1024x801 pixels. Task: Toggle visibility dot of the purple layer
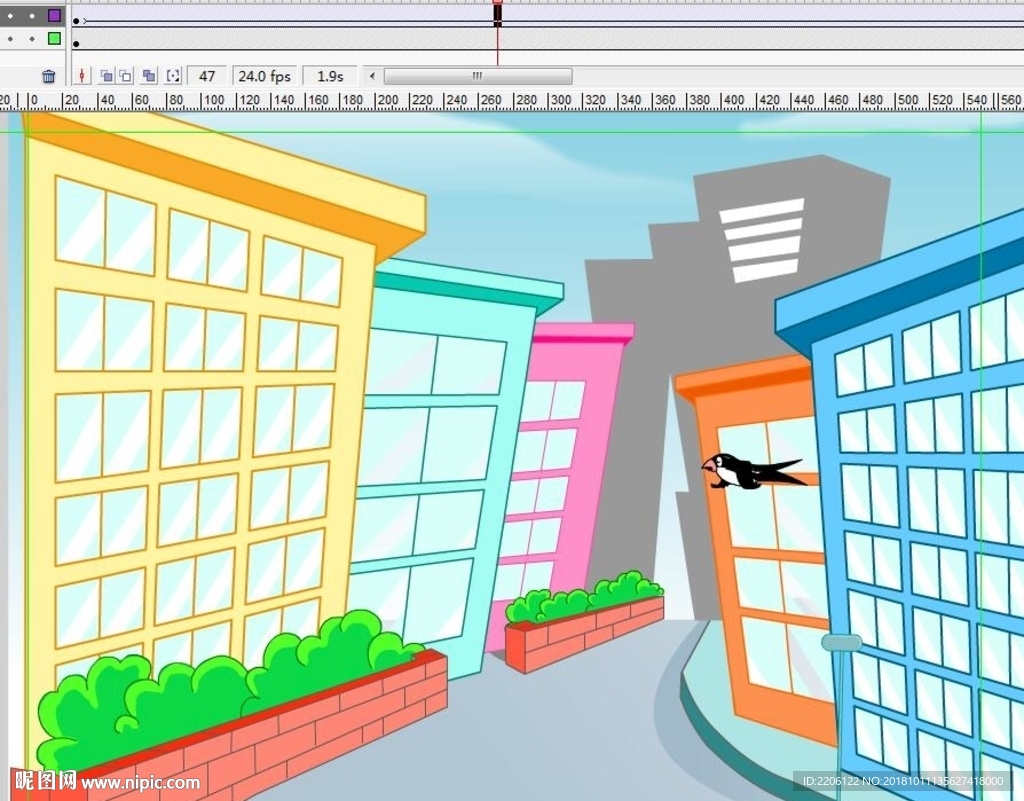(11, 16)
